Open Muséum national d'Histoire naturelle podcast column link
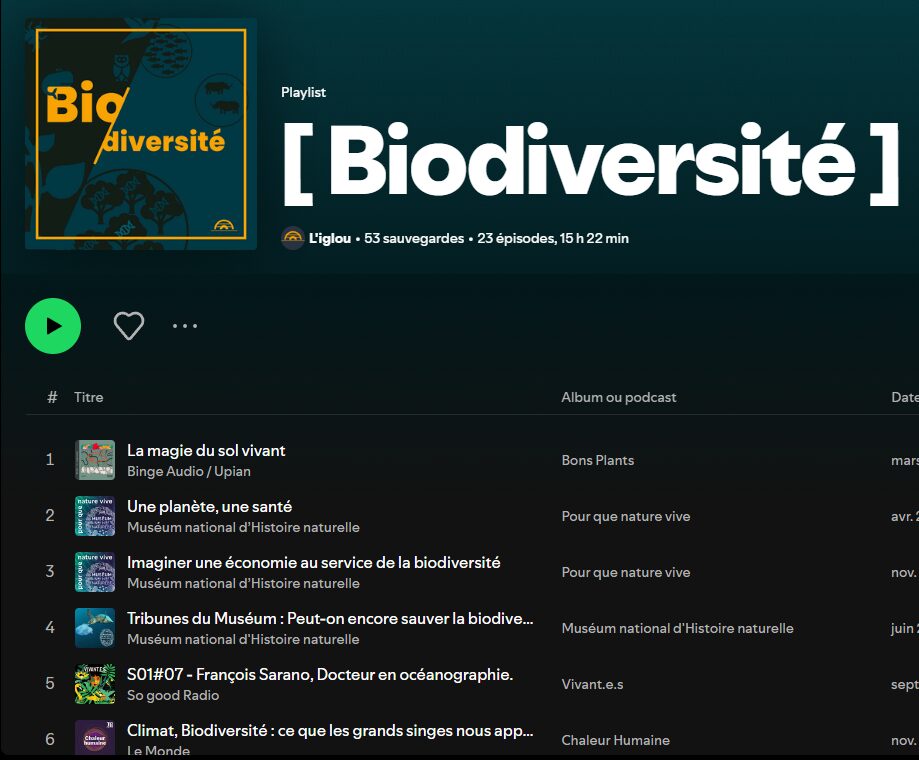The image size is (919, 760). [x=678, y=628]
